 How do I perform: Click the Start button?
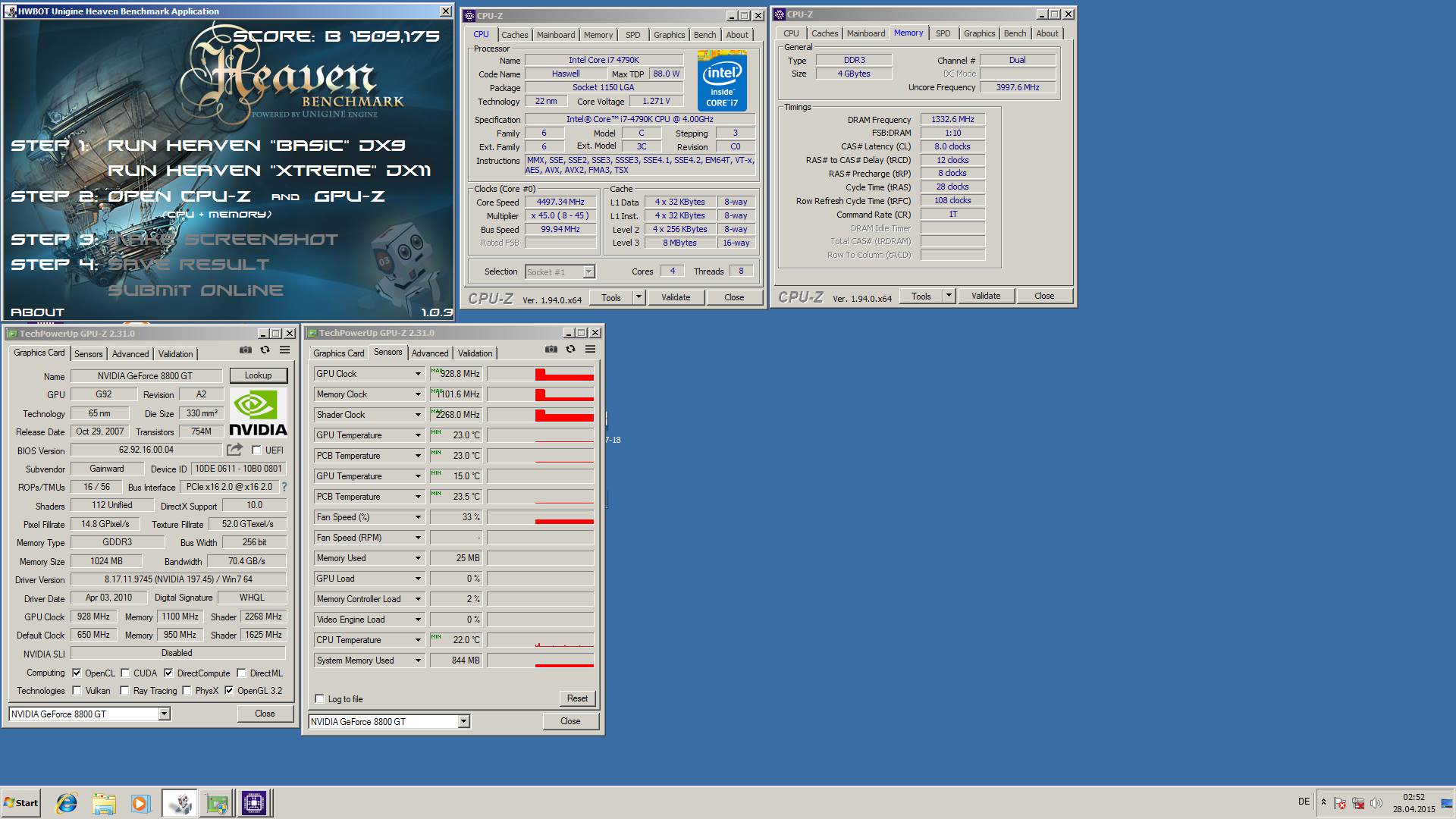[x=21, y=803]
